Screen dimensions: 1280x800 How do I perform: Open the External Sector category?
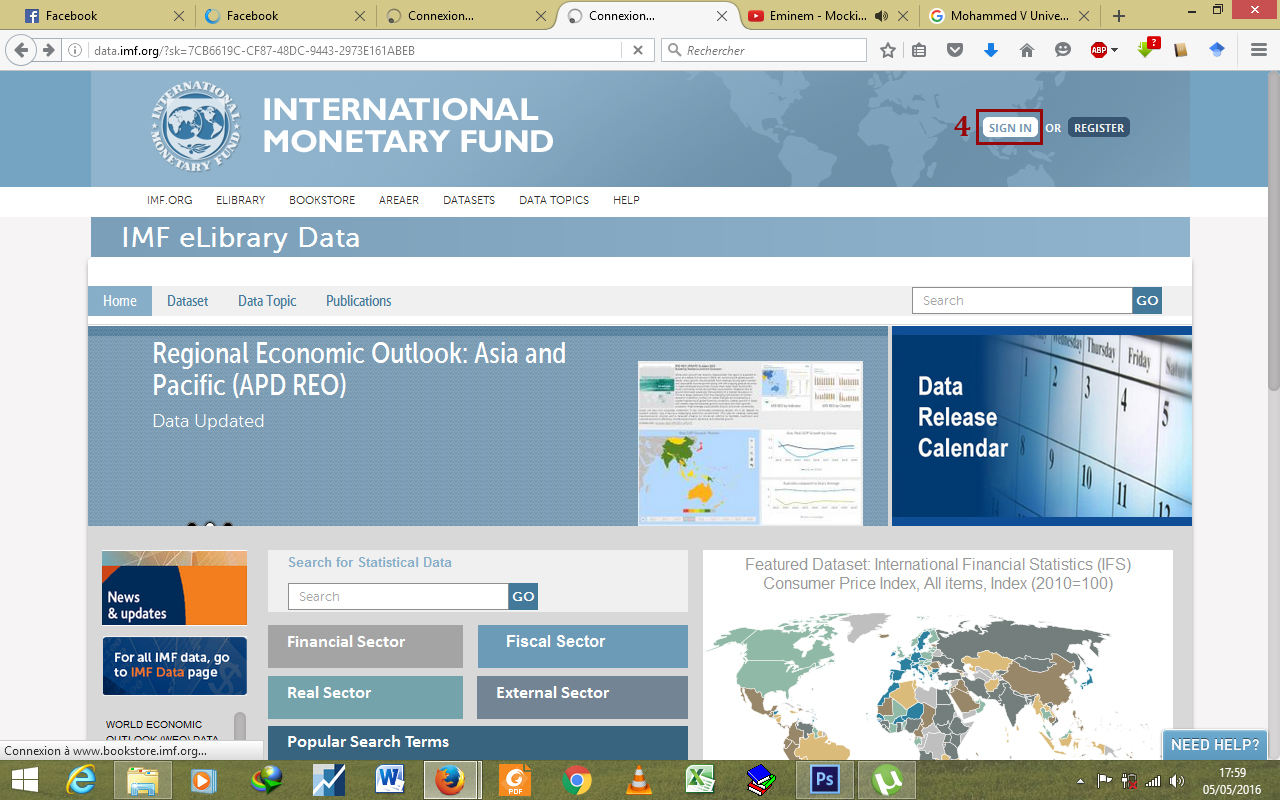coord(583,697)
